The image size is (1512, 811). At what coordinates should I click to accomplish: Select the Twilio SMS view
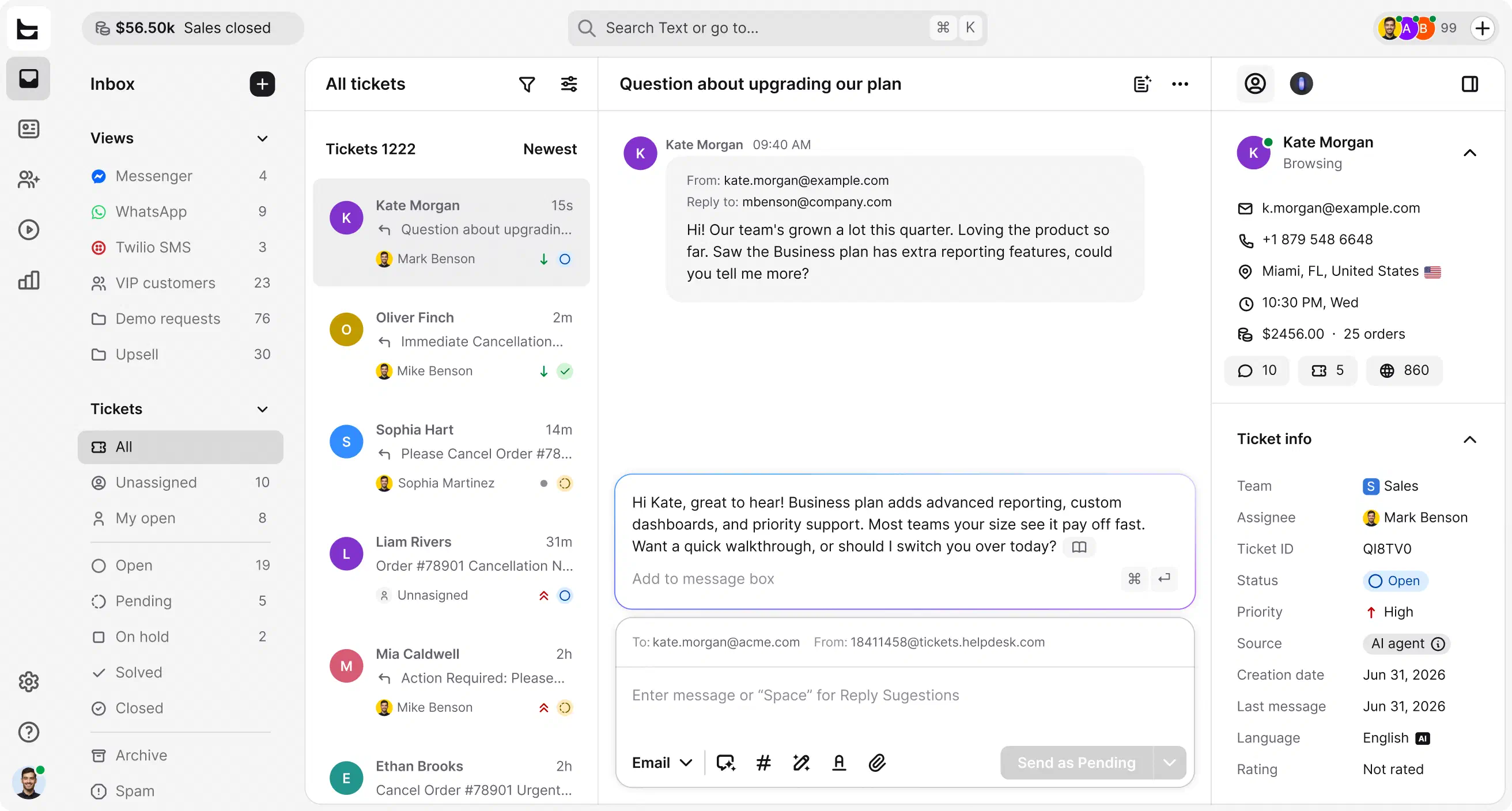click(180, 247)
